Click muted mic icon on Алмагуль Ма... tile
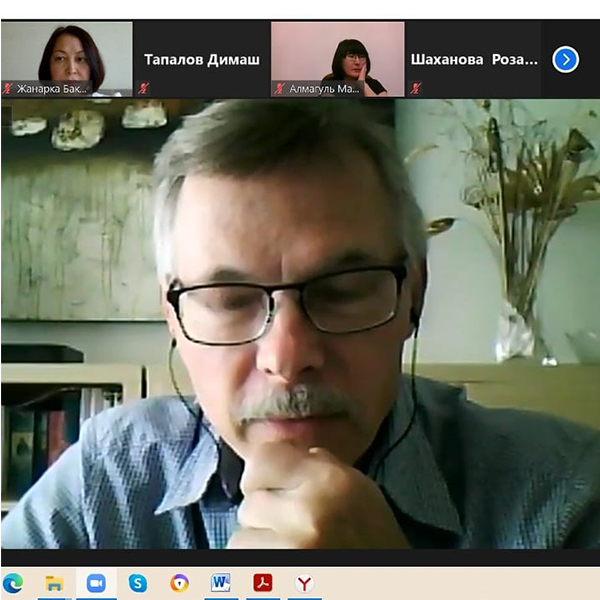The image size is (600, 600). (279, 89)
